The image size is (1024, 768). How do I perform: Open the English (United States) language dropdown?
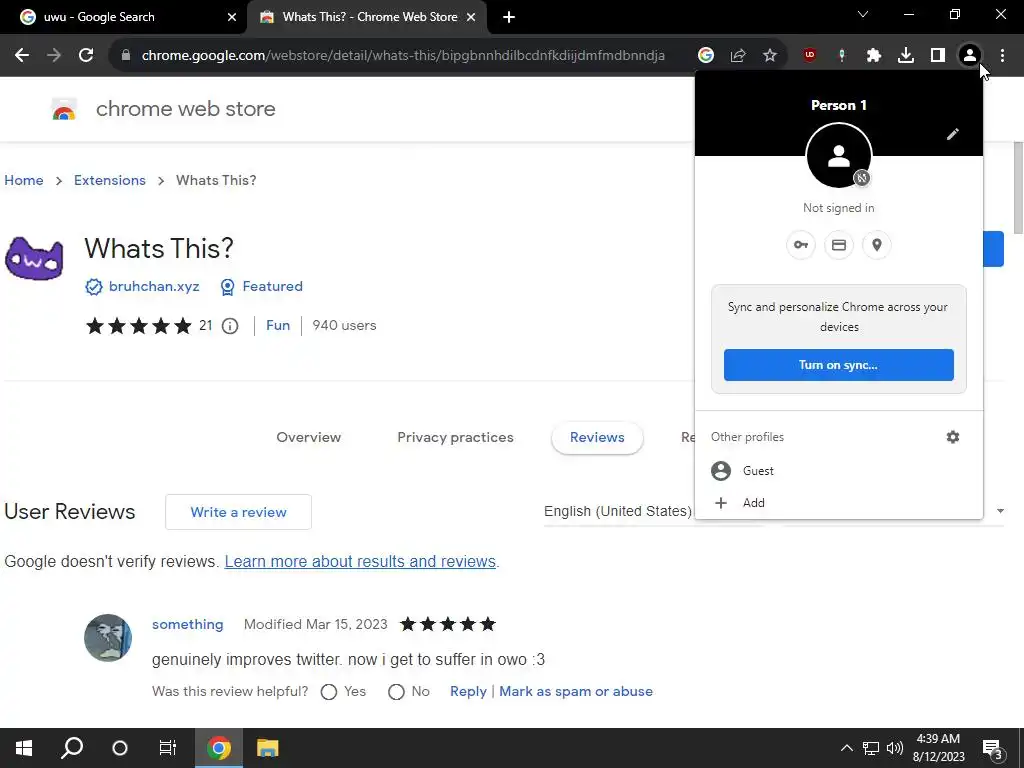pyautogui.click(x=618, y=511)
